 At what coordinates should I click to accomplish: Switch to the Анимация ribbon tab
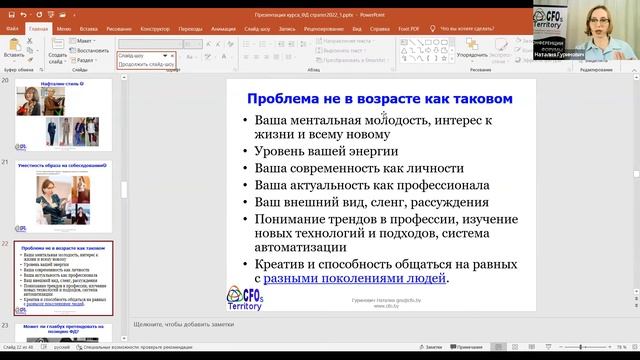[223, 29]
